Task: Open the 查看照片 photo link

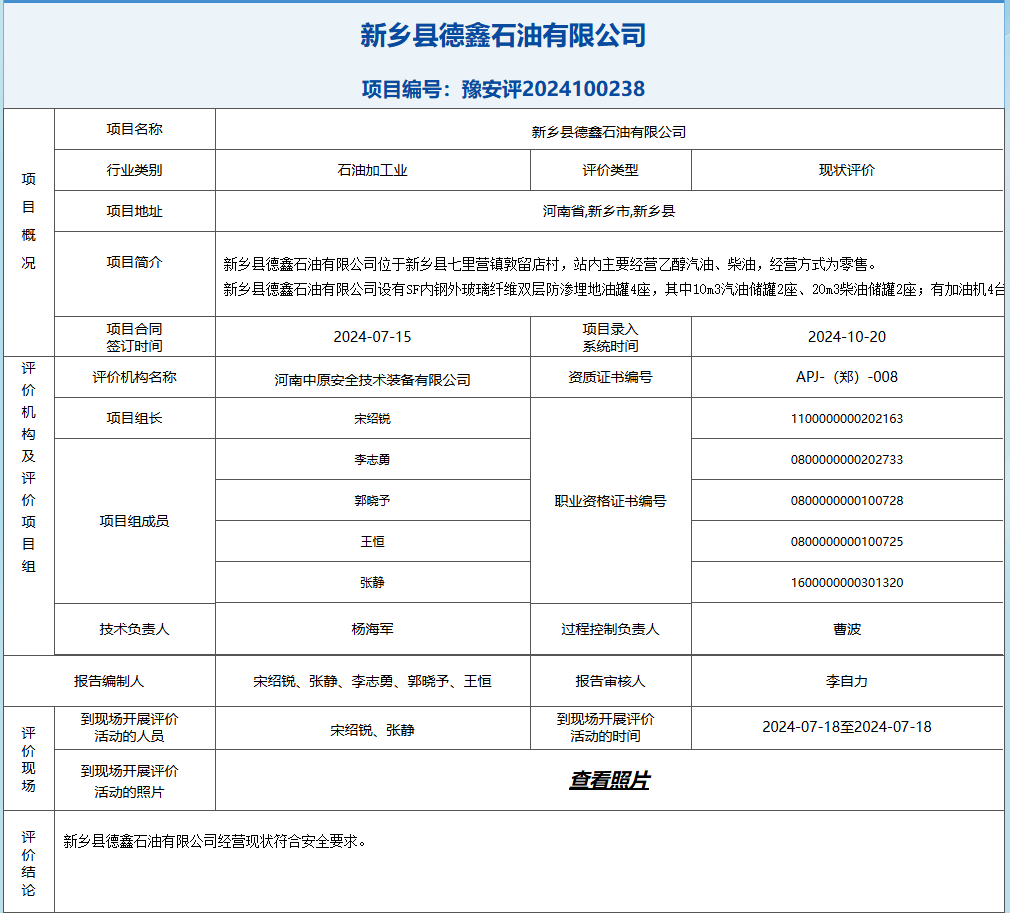Action: coord(609,780)
